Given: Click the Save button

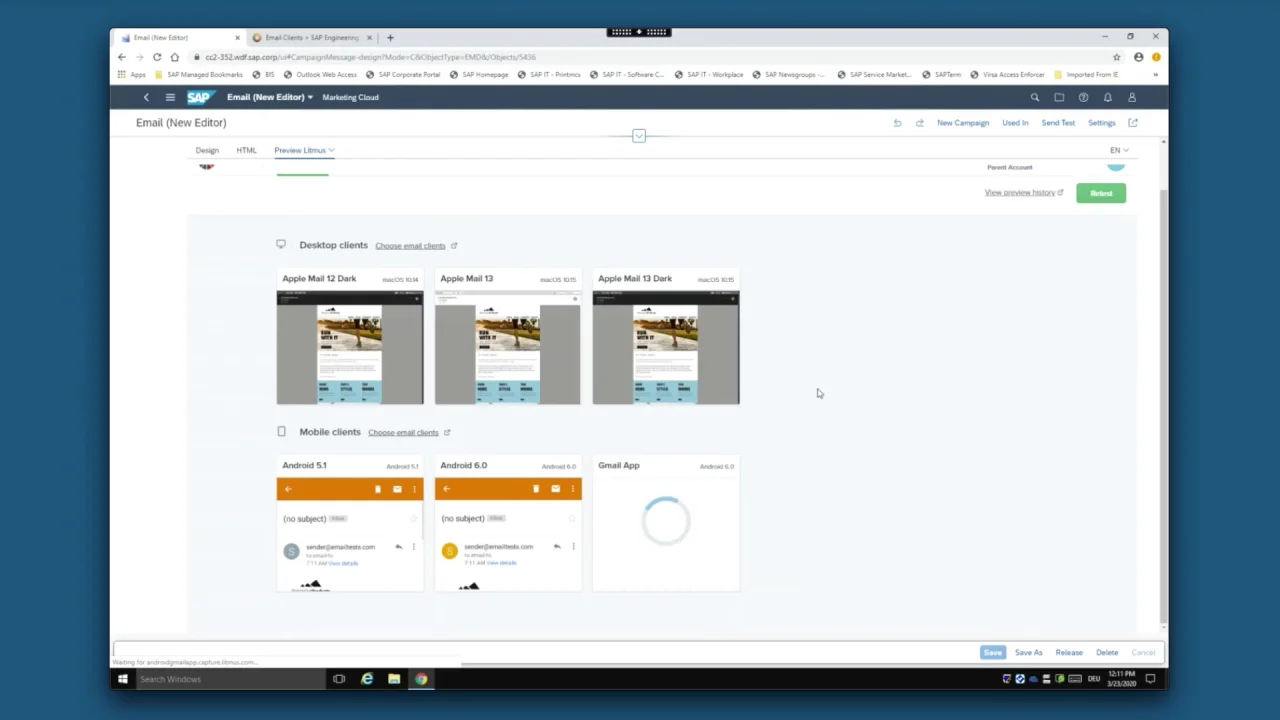Looking at the screenshot, I should tap(992, 652).
